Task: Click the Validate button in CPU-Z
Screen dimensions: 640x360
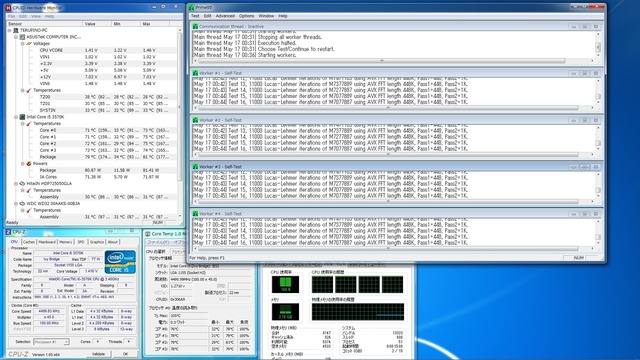Action: click(98, 354)
